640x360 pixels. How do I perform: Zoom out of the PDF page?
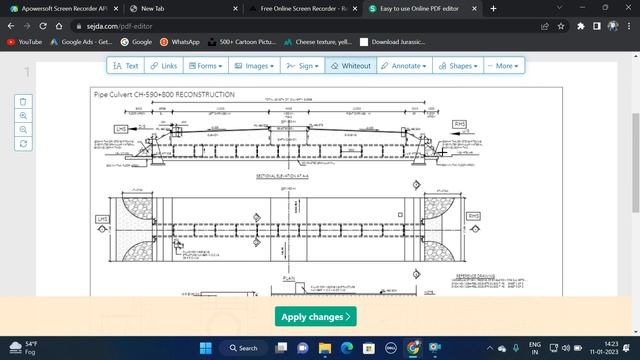pyautogui.click(x=23, y=130)
